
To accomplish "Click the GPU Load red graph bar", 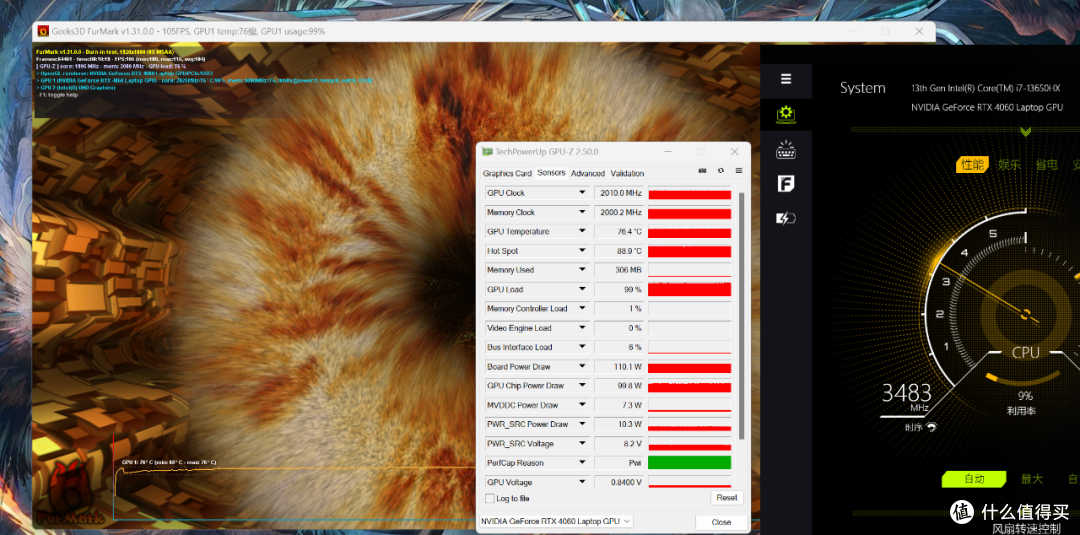I will pos(689,289).
